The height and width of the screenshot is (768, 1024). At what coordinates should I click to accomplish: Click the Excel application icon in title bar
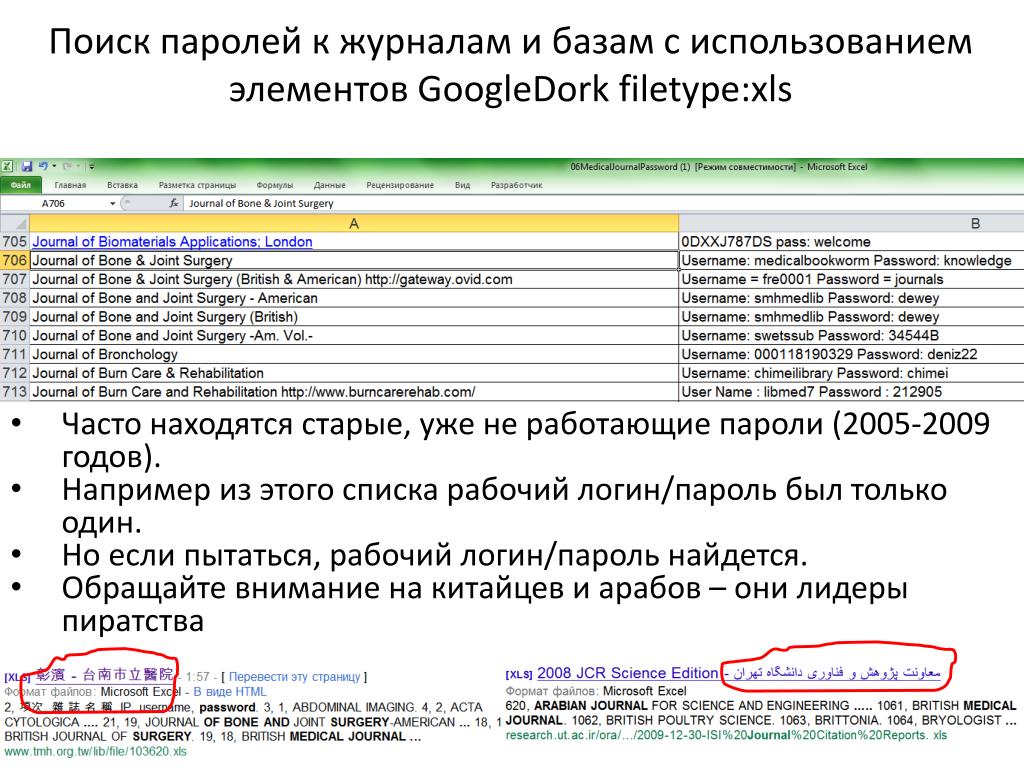click(x=7, y=167)
